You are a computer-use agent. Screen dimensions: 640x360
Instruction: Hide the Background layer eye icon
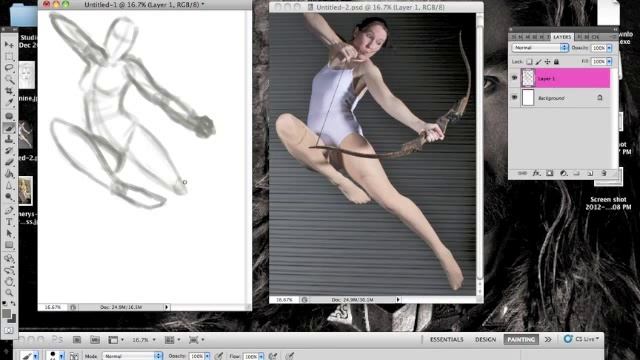click(515, 98)
